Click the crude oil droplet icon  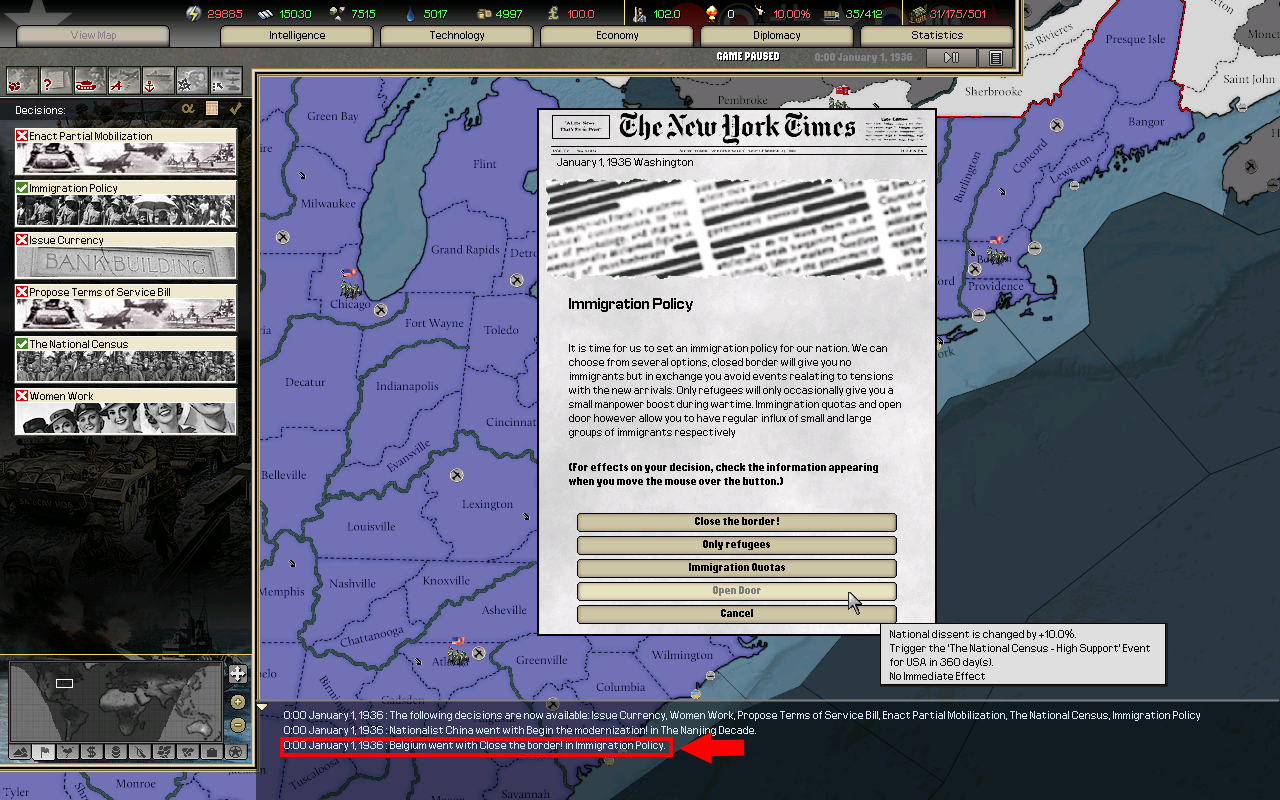pos(410,14)
